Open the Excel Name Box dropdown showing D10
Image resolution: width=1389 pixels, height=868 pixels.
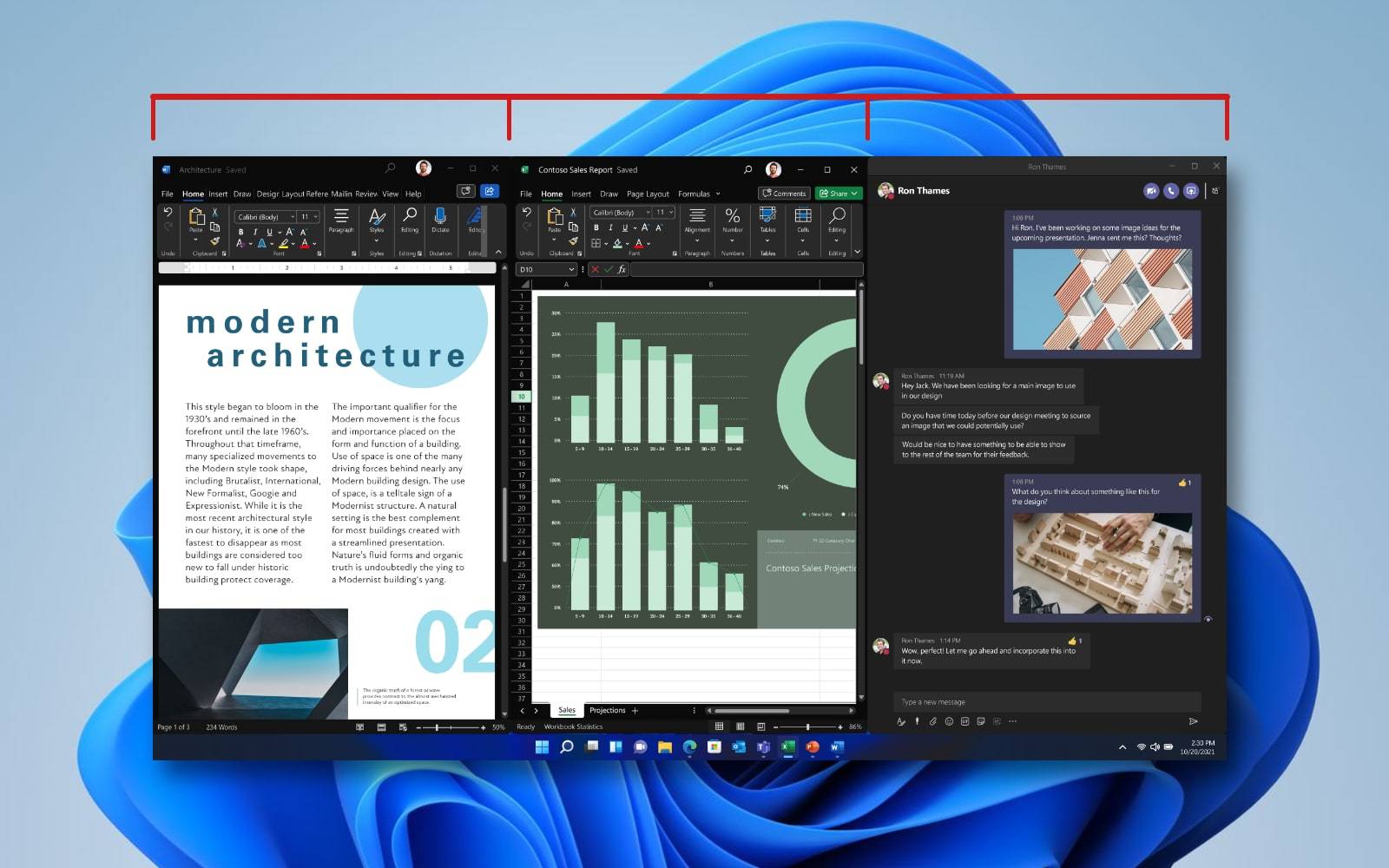(570, 270)
